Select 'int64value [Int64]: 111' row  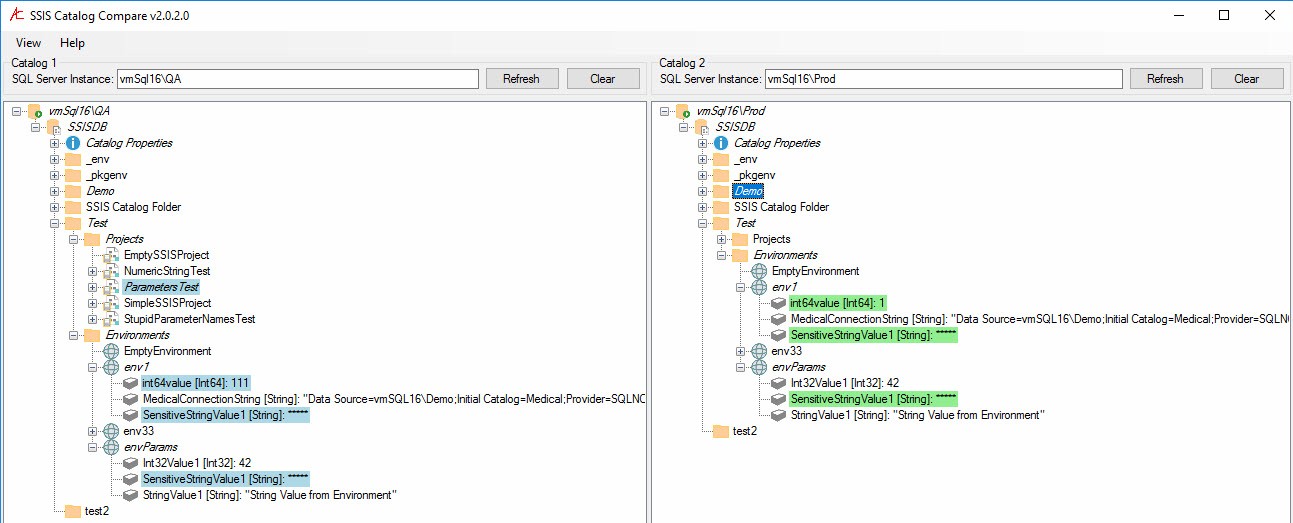[x=195, y=383]
